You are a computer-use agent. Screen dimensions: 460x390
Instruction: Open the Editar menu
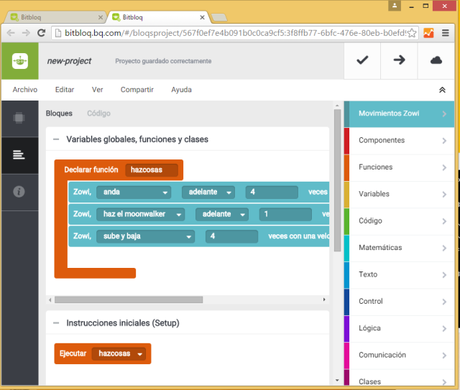click(65, 90)
